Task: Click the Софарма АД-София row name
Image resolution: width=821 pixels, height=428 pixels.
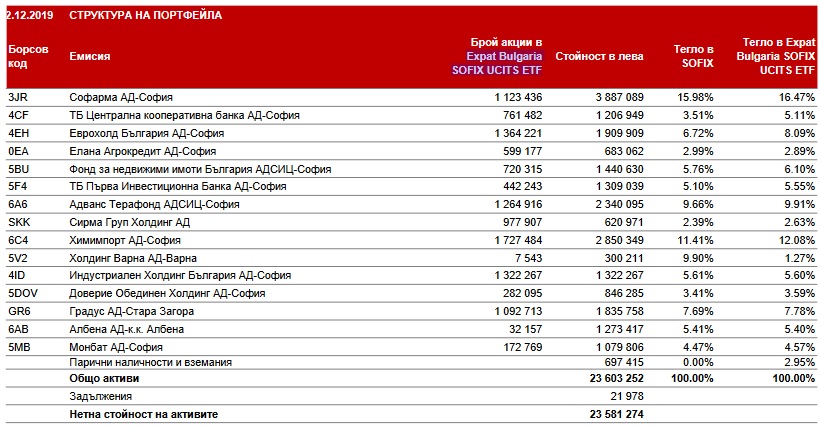Action: pos(121,97)
